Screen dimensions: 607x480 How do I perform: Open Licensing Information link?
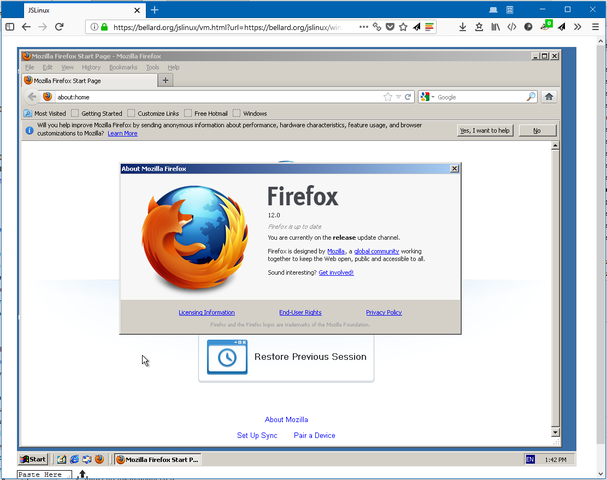click(207, 312)
